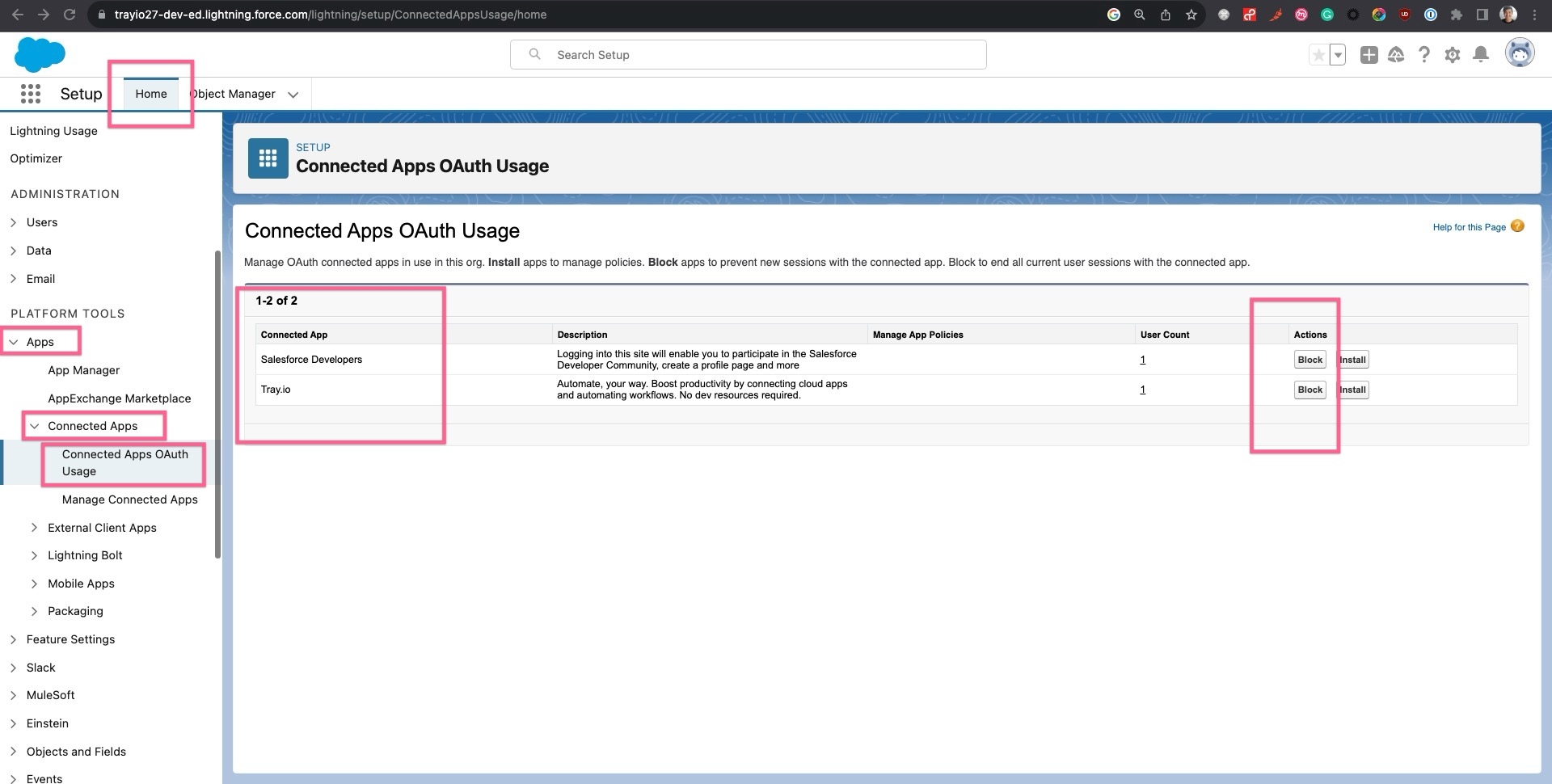This screenshot has width=1552, height=784.
Task: Open the favorites dropdown arrow
Action: (x=1339, y=55)
